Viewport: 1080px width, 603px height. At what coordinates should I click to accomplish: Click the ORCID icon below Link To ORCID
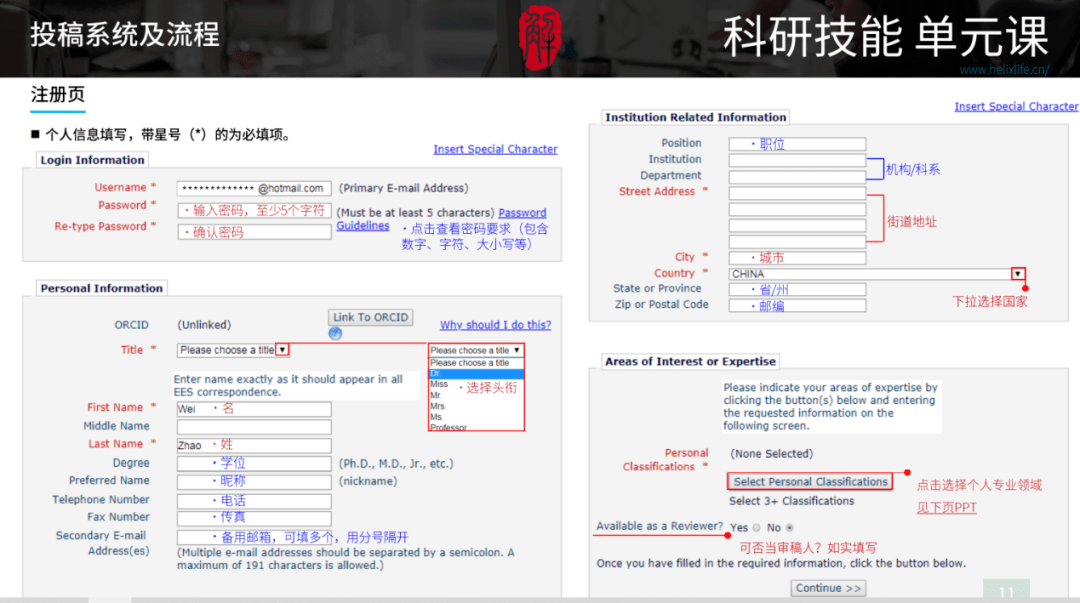[x=335, y=334]
